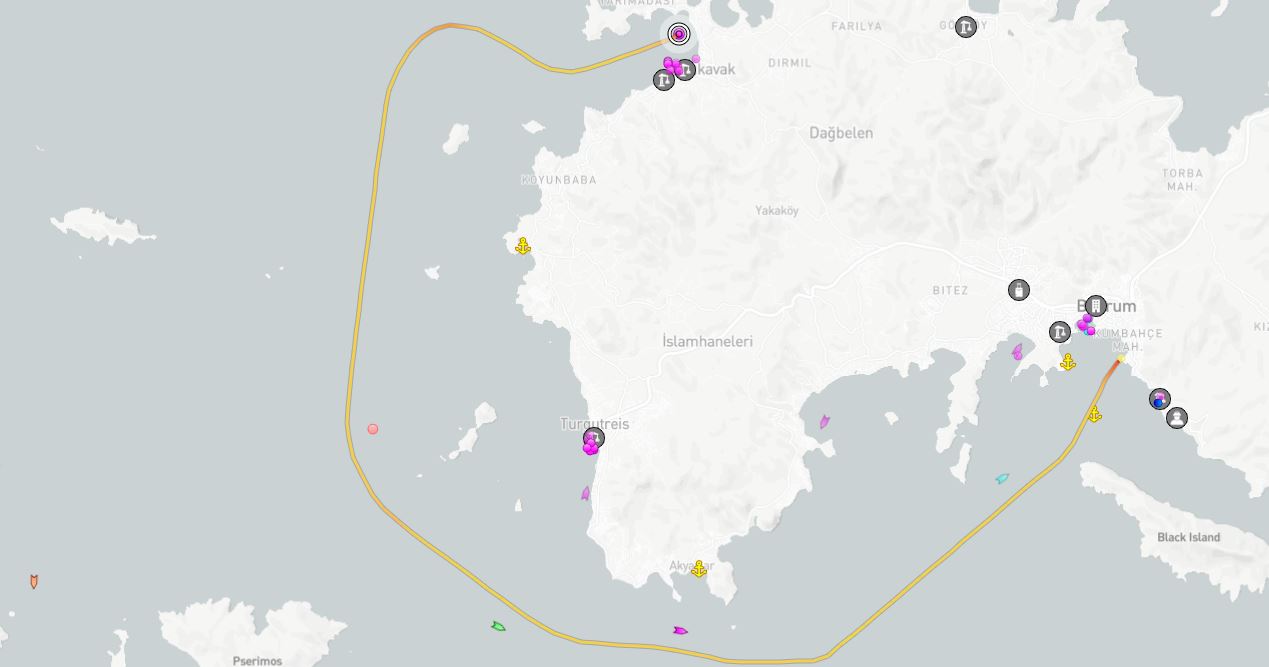Click the yellow anchor near Koyunbaba

tap(522, 246)
